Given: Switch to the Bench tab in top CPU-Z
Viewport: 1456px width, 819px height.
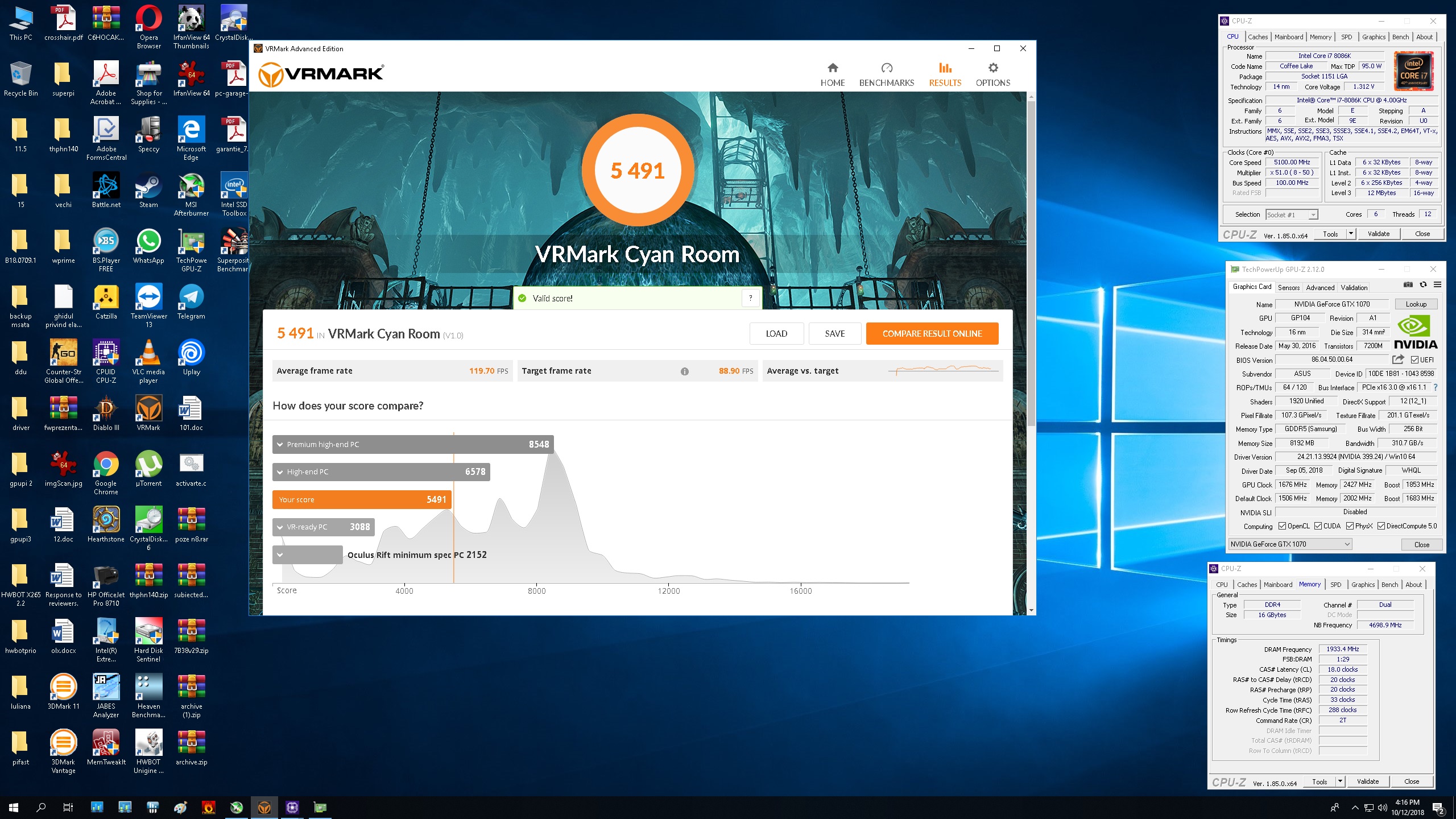Looking at the screenshot, I should pyautogui.click(x=1400, y=37).
